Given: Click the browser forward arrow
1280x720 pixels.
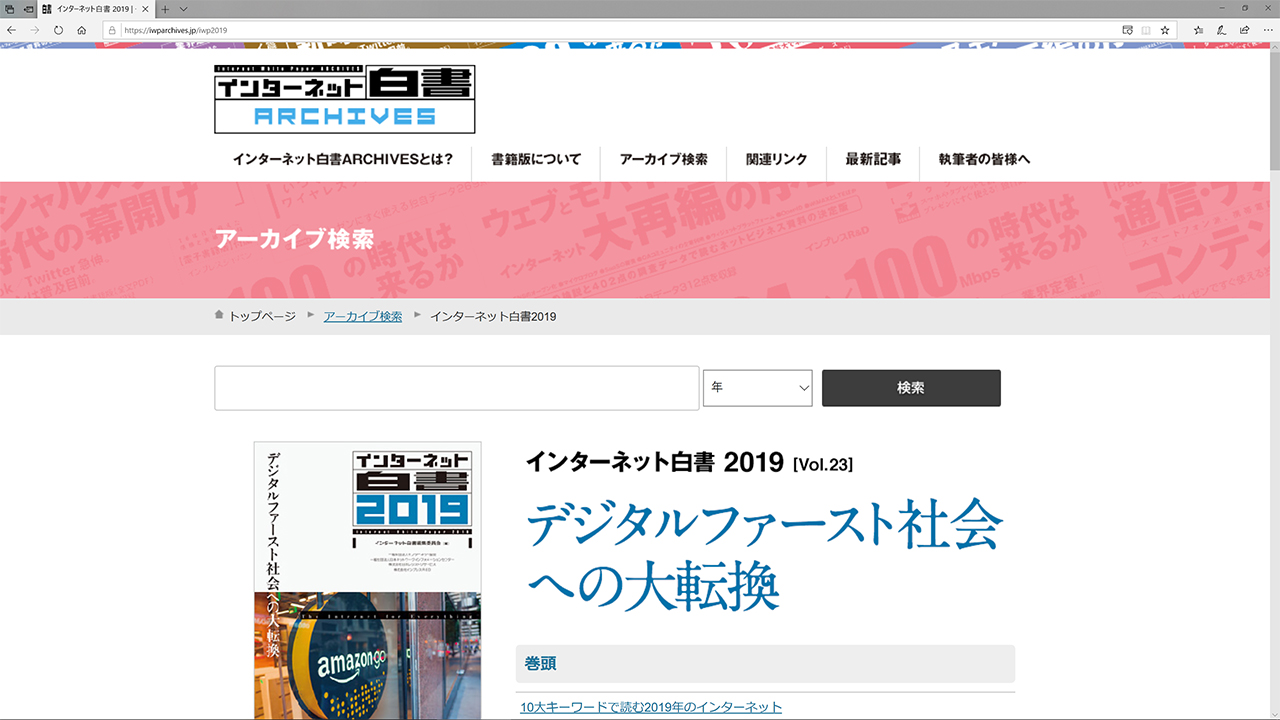Looking at the screenshot, I should coord(35,30).
